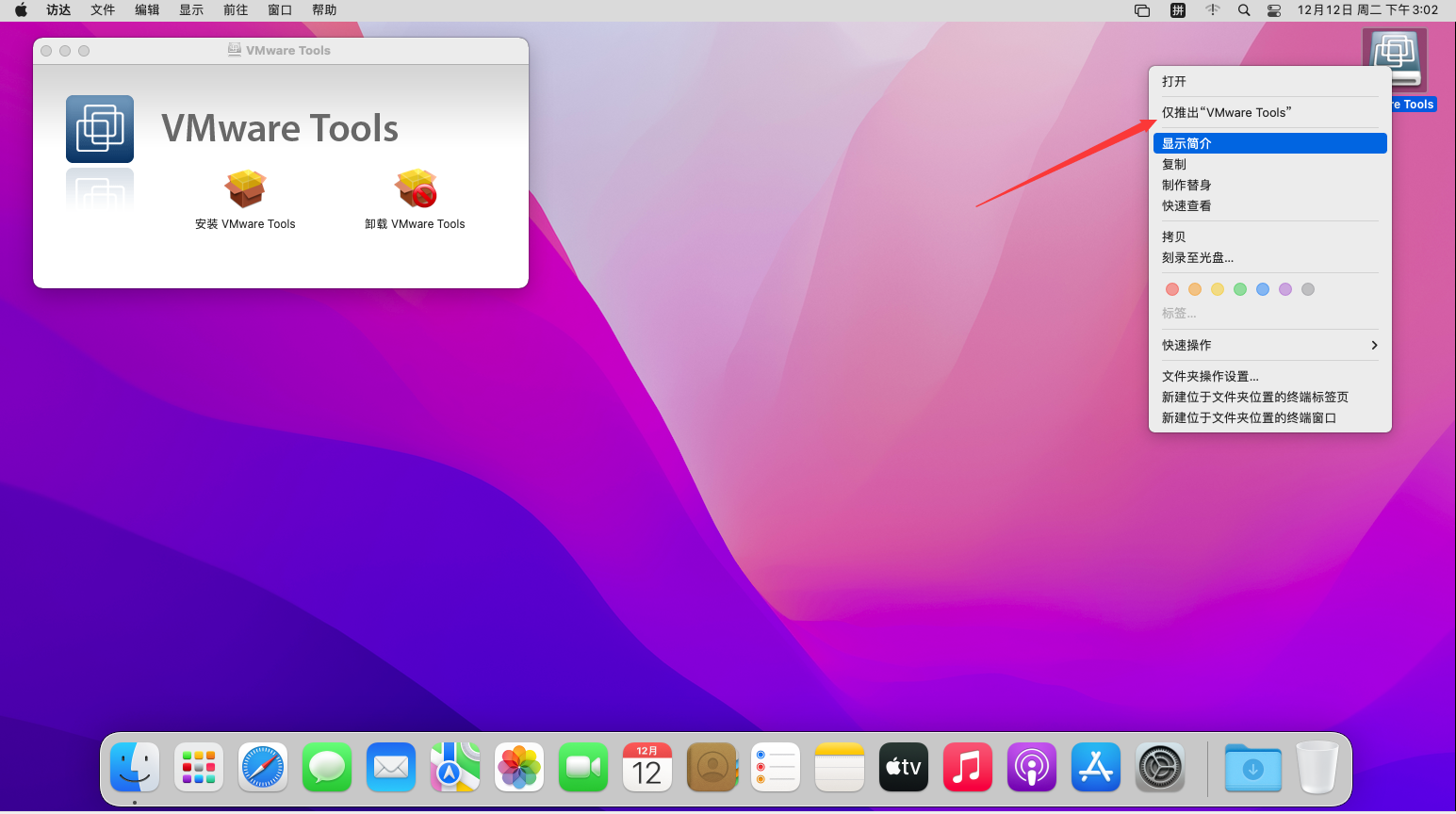Viewport: 1456px width, 814px height.
Task: Click the VMware Tools window title
Action: (288, 51)
